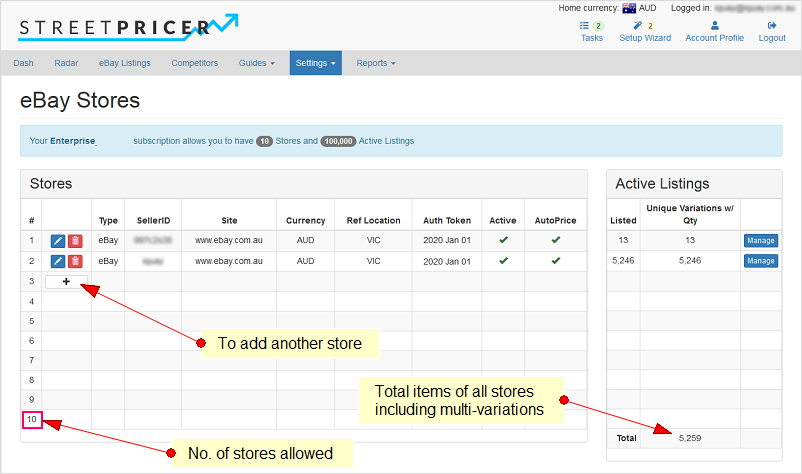Toggle AutoPrice checkmark for store 2
The height and width of the screenshot is (474, 802).
click(555, 261)
